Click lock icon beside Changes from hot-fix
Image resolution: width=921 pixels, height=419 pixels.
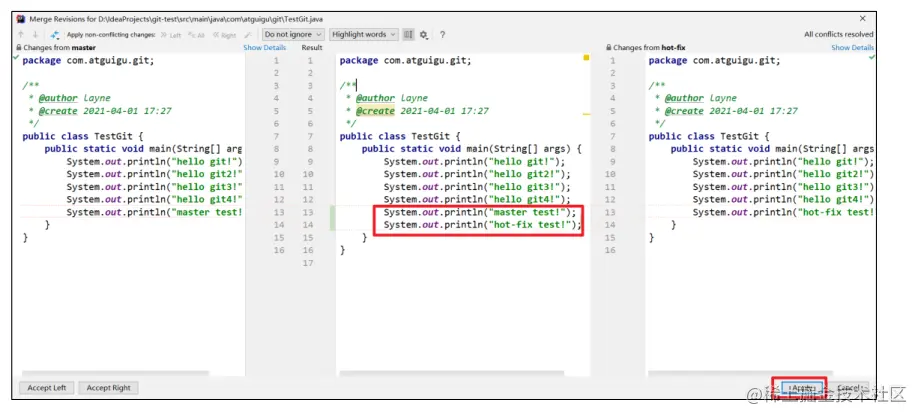(x=609, y=48)
